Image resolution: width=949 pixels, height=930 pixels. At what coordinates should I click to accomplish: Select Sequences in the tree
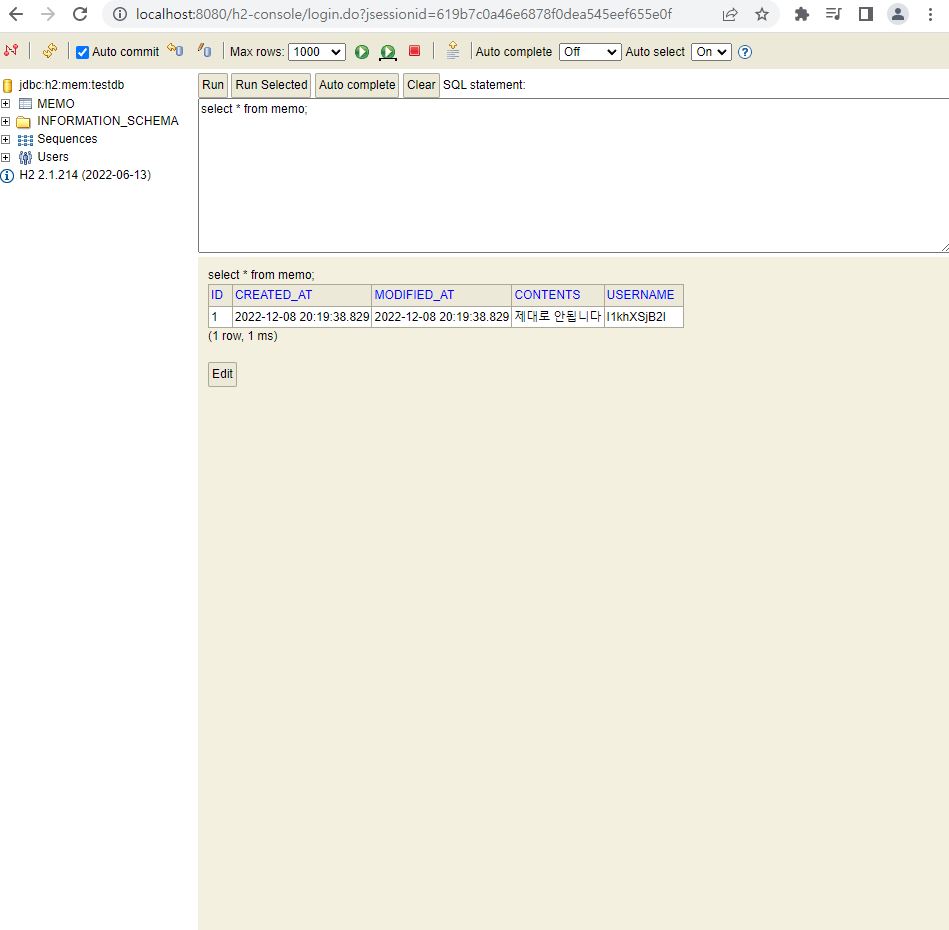(x=67, y=139)
